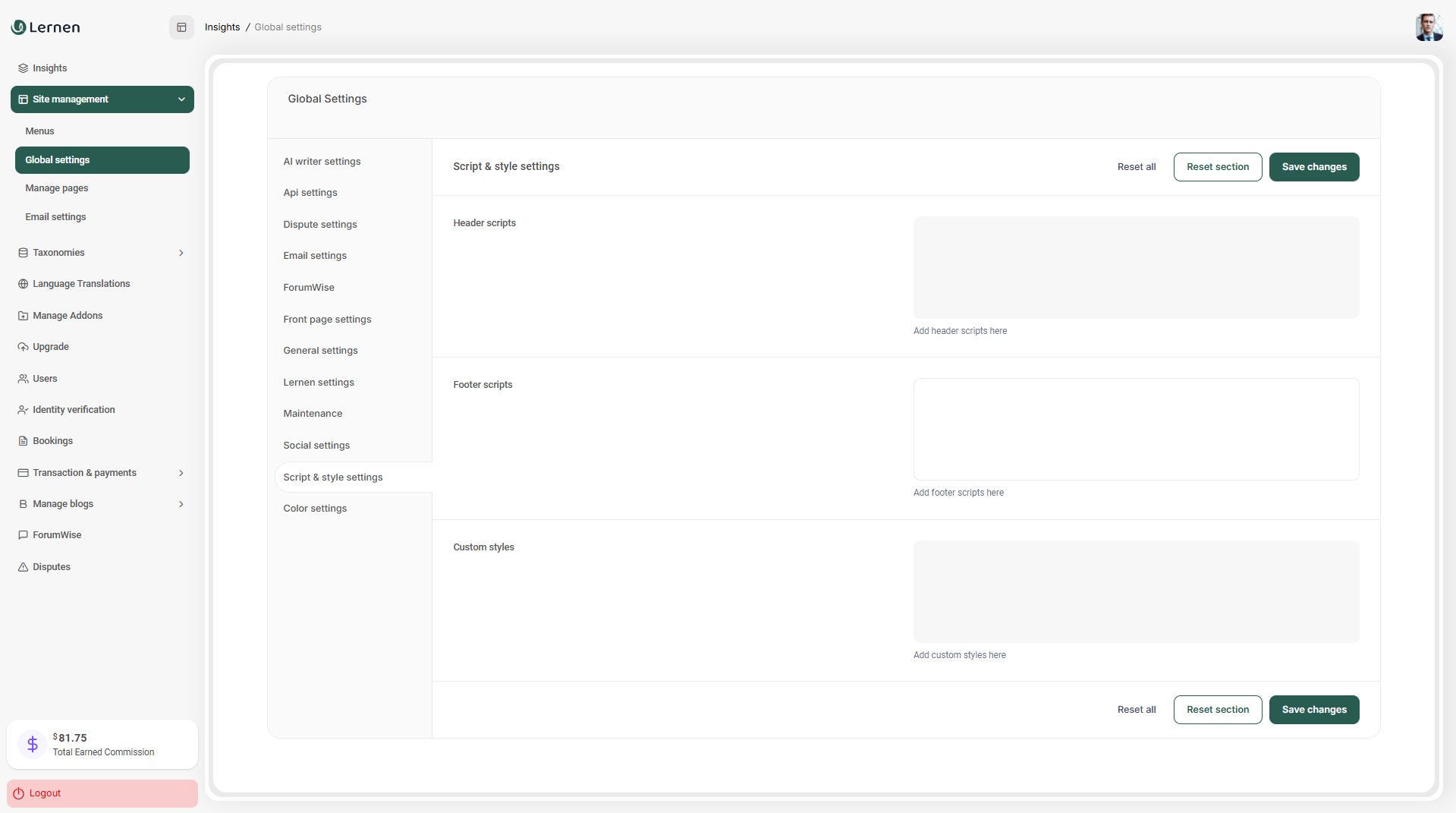
Task: Expand the Taxonomies submenu chevron
Action: coord(181,253)
